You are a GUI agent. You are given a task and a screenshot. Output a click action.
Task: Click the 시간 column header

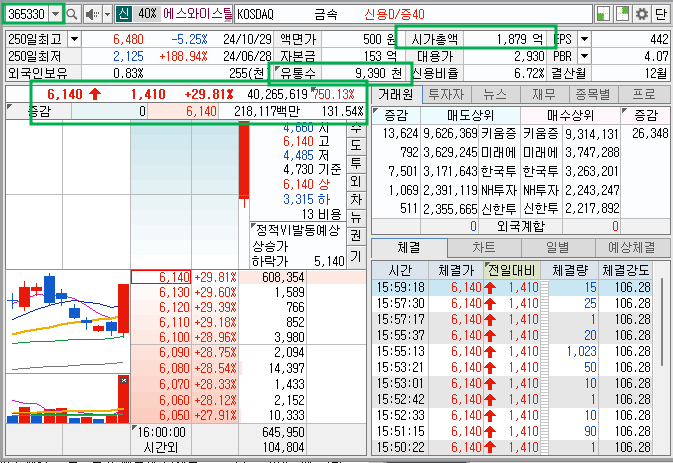coord(400,270)
